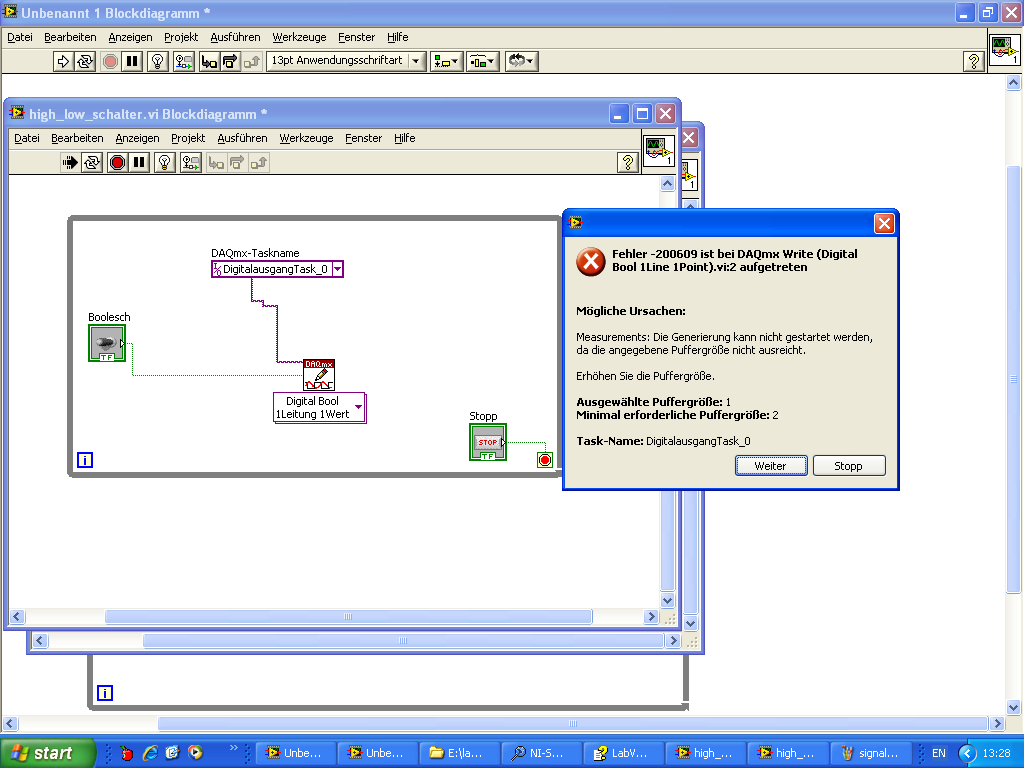
Task: Click Run Continuously in Unbenannt 1 toolbar
Action: pyautogui.click(x=85, y=61)
